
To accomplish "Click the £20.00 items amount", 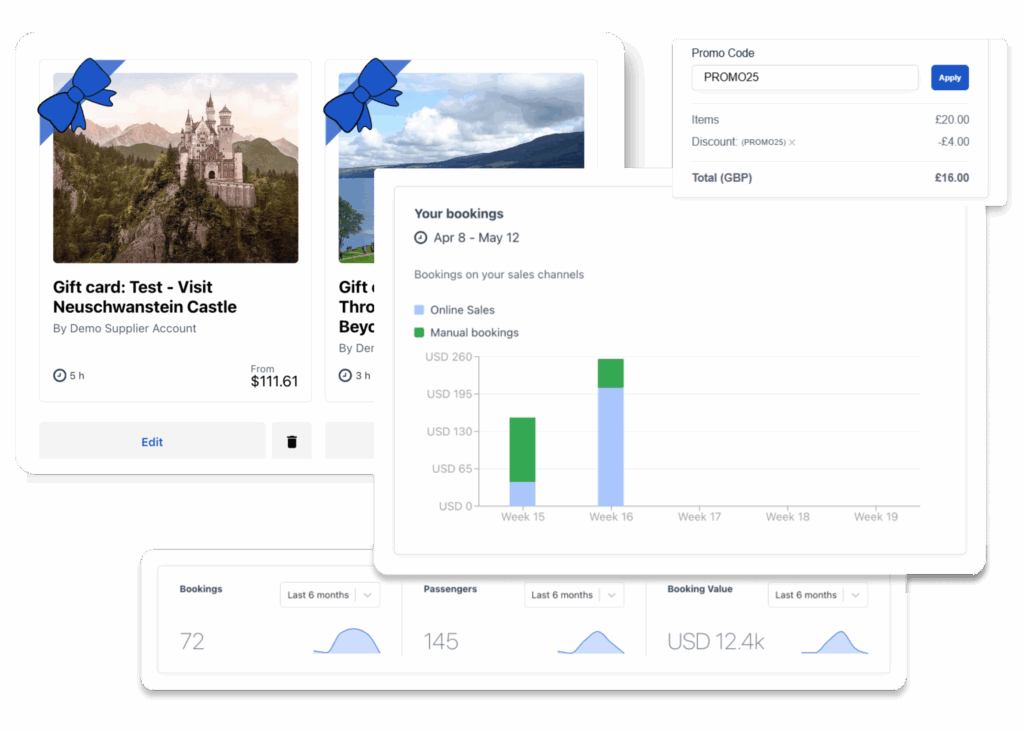I will (952, 120).
